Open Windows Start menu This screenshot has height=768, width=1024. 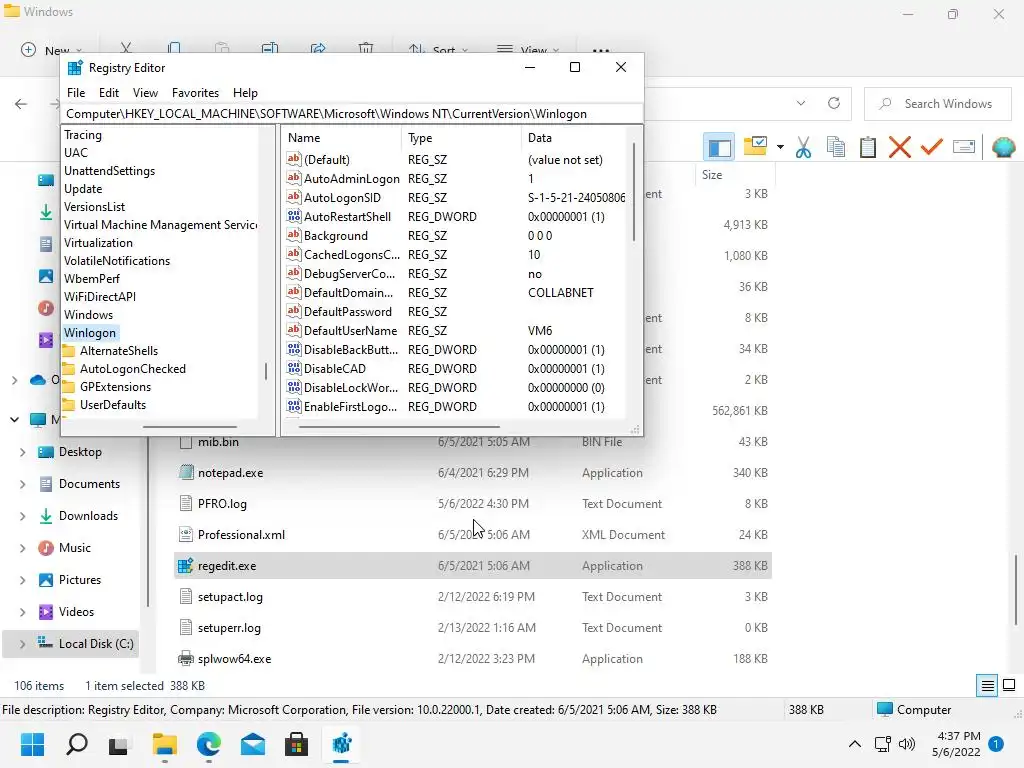[x=32, y=744]
